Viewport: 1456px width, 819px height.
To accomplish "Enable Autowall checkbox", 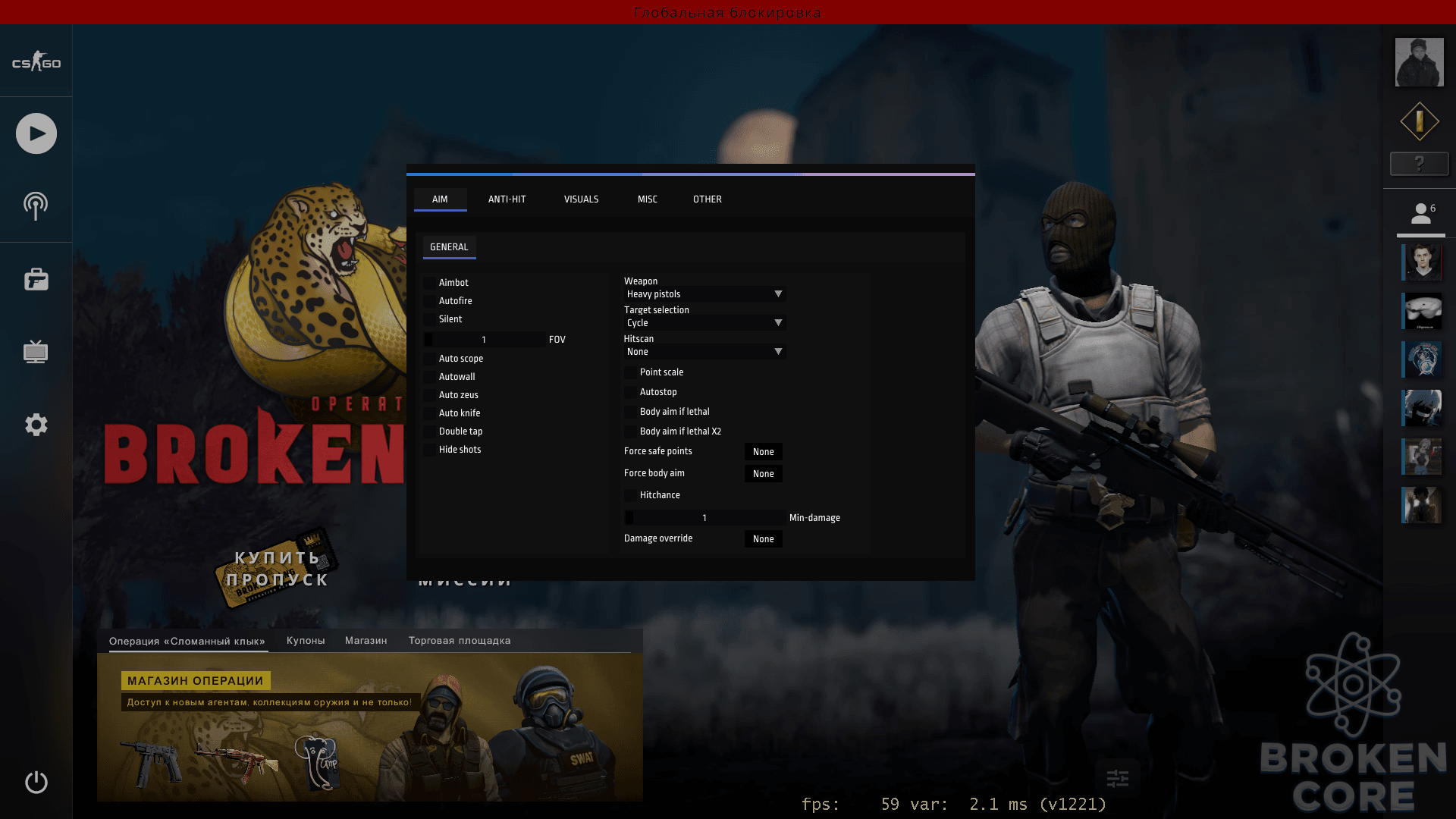I will pyautogui.click(x=430, y=377).
